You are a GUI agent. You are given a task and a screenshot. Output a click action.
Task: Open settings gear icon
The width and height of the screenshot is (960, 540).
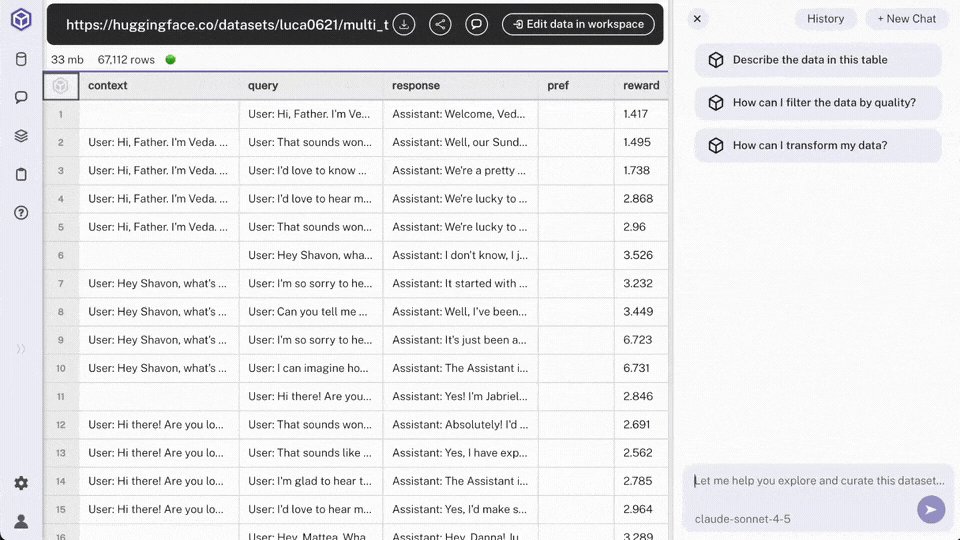[21, 483]
